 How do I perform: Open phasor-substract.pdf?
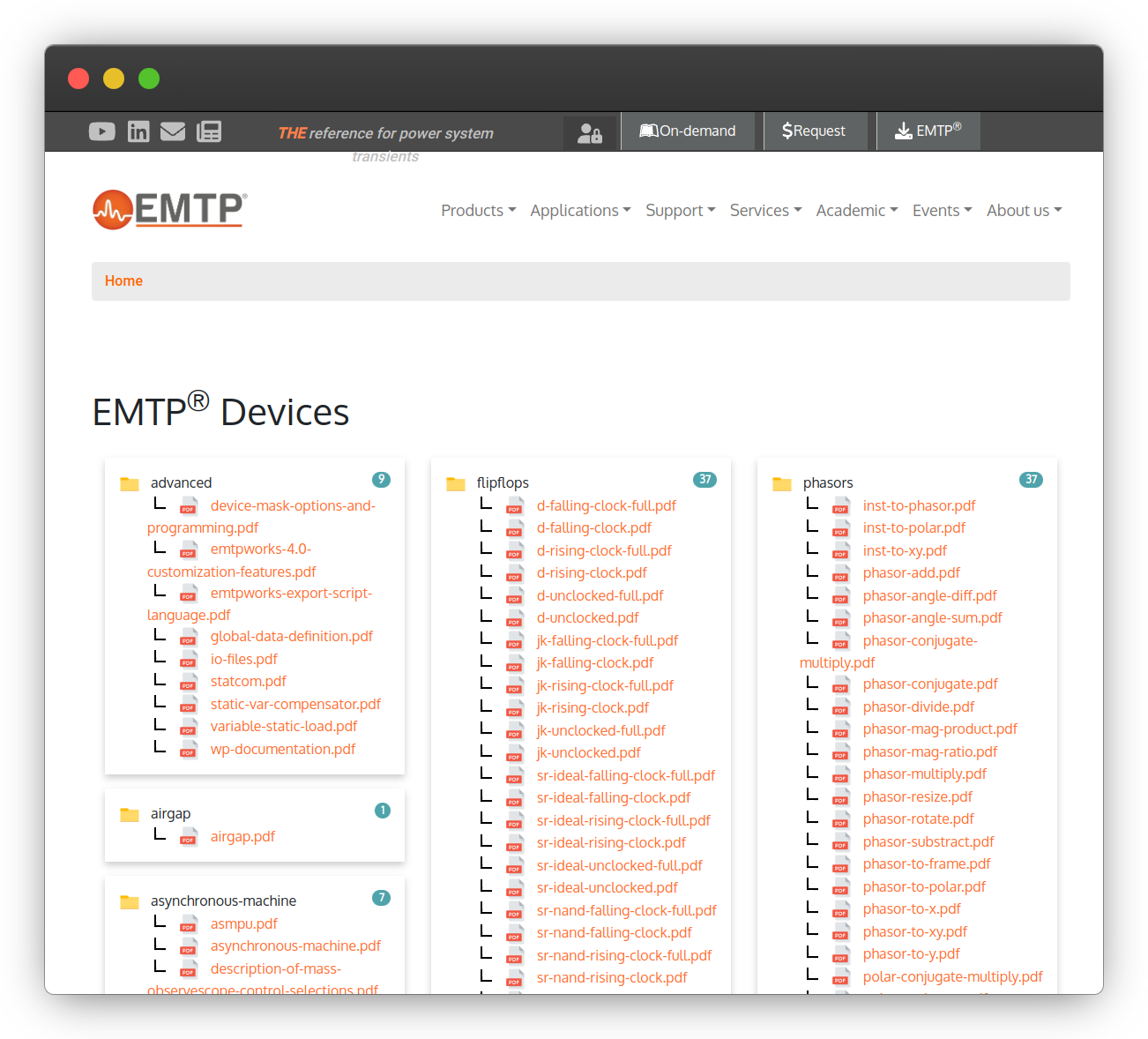(x=928, y=842)
